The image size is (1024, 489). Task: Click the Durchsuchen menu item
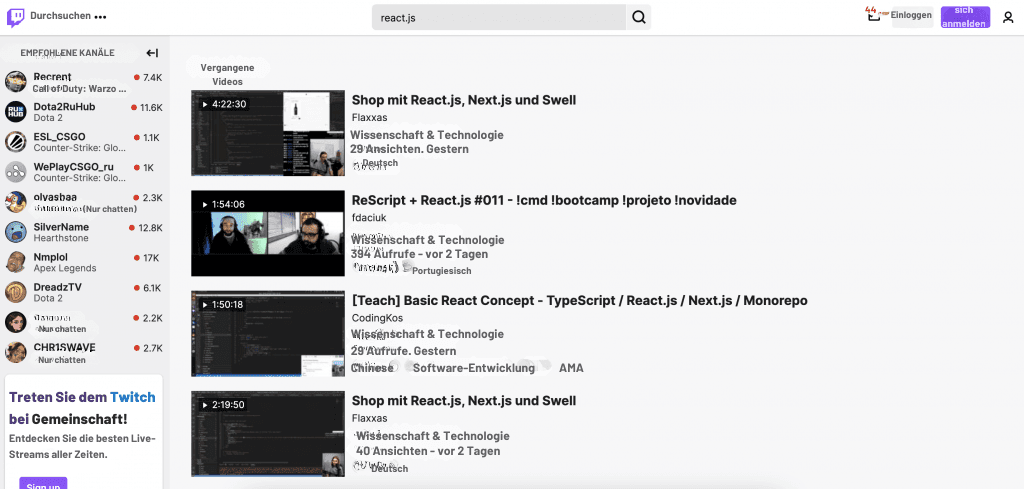[60, 17]
